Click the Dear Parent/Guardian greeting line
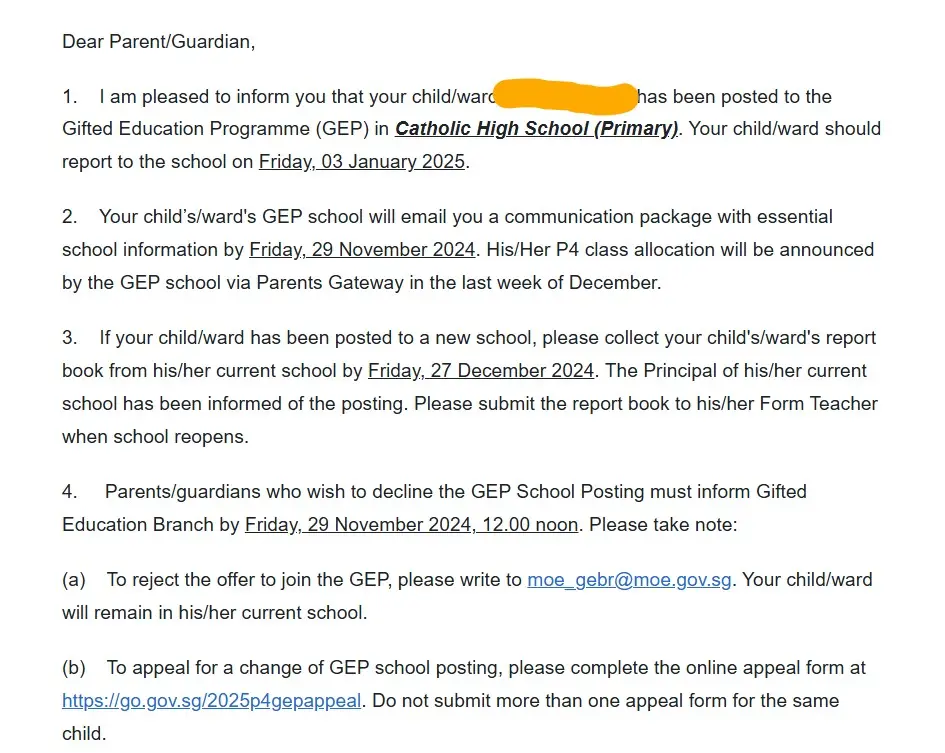The height and width of the screenshot is (753, 945). 159,42
